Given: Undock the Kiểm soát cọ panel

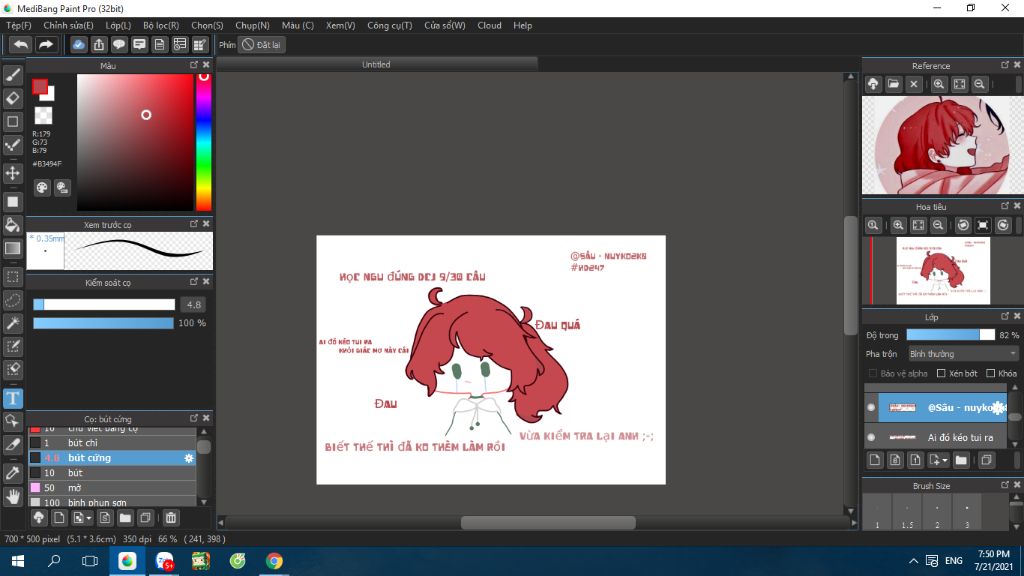Looking at the screenshot, I should pos(194,281).
